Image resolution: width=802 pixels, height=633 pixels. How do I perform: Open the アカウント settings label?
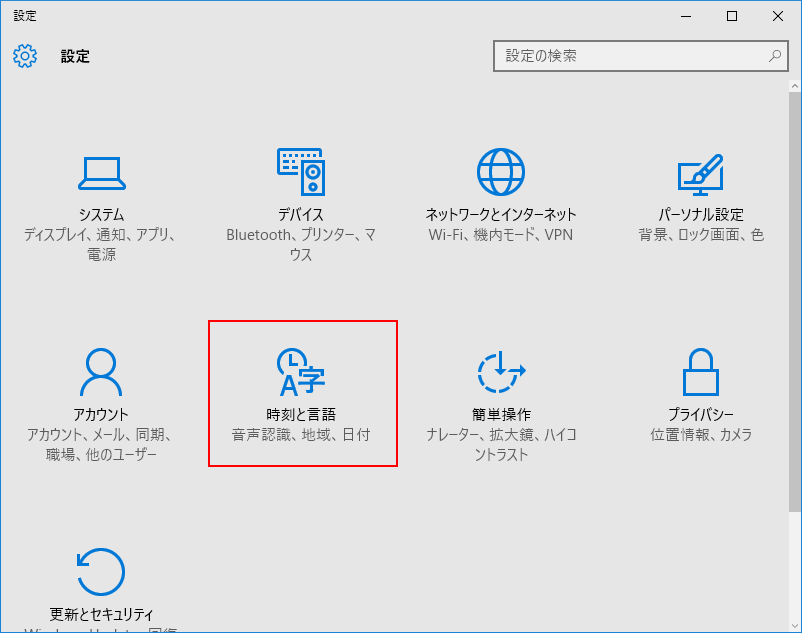tap(101, 415)
